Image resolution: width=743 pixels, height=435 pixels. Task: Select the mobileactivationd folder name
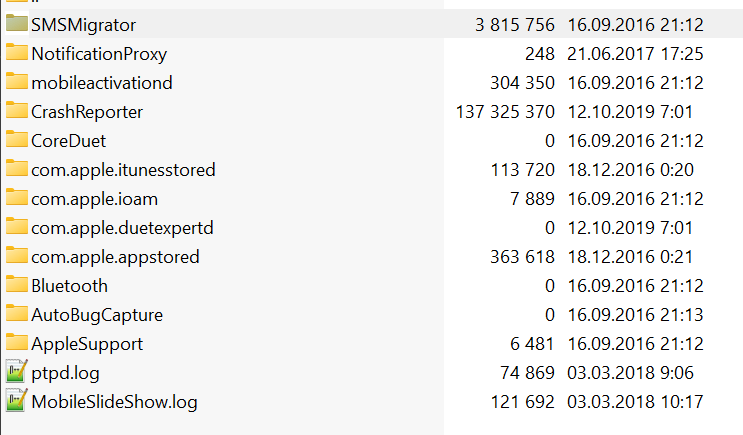[102, 83]
